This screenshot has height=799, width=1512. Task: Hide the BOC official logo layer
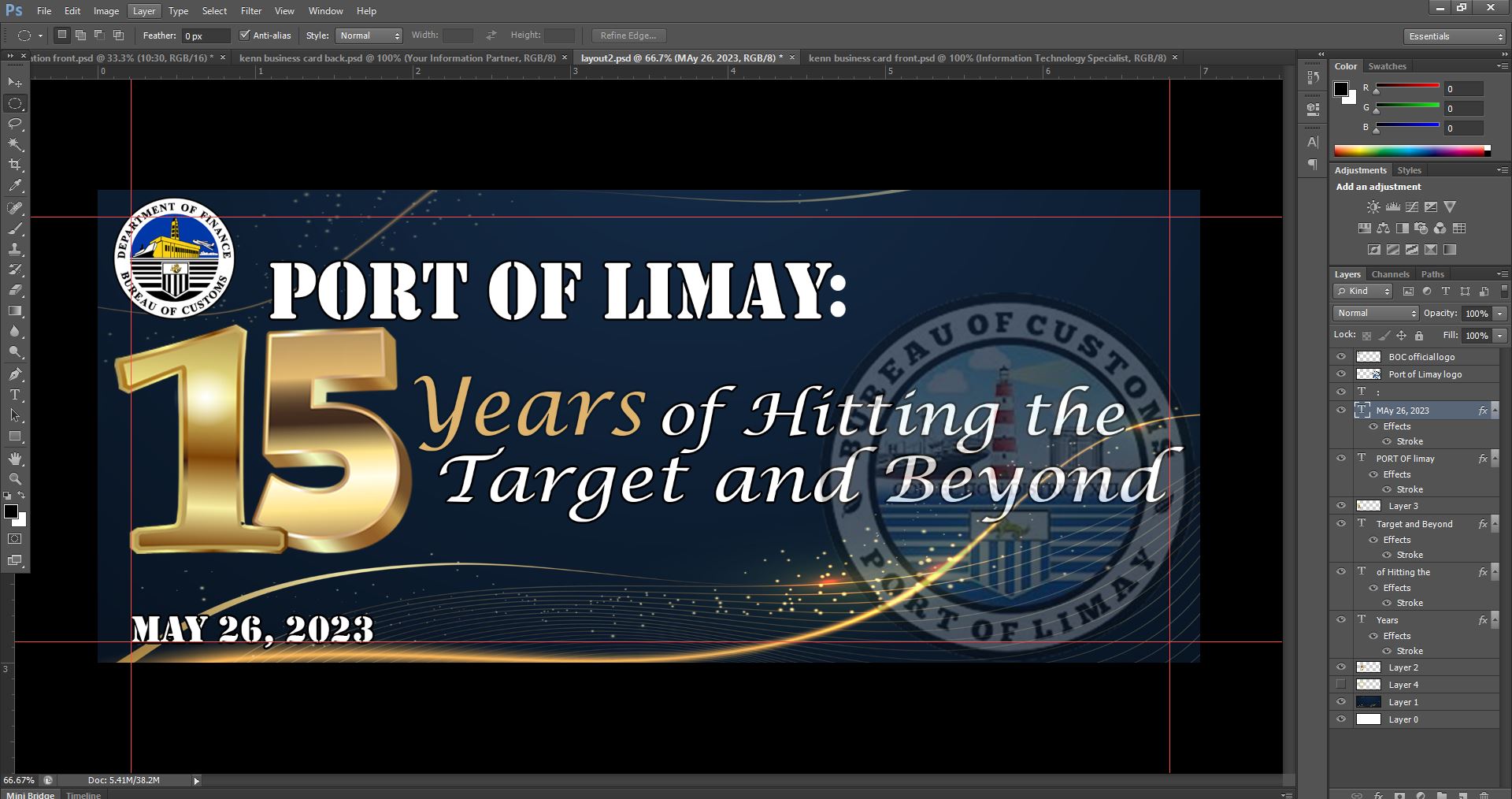click(1341, 357)
